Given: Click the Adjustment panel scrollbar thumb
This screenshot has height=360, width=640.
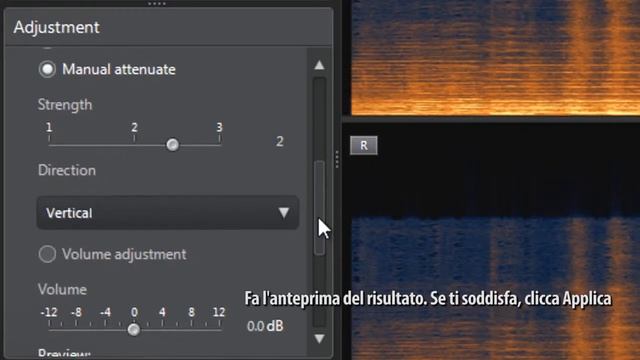Looking at the screenshot, I should pyautogui.click(x=320, y=208).
